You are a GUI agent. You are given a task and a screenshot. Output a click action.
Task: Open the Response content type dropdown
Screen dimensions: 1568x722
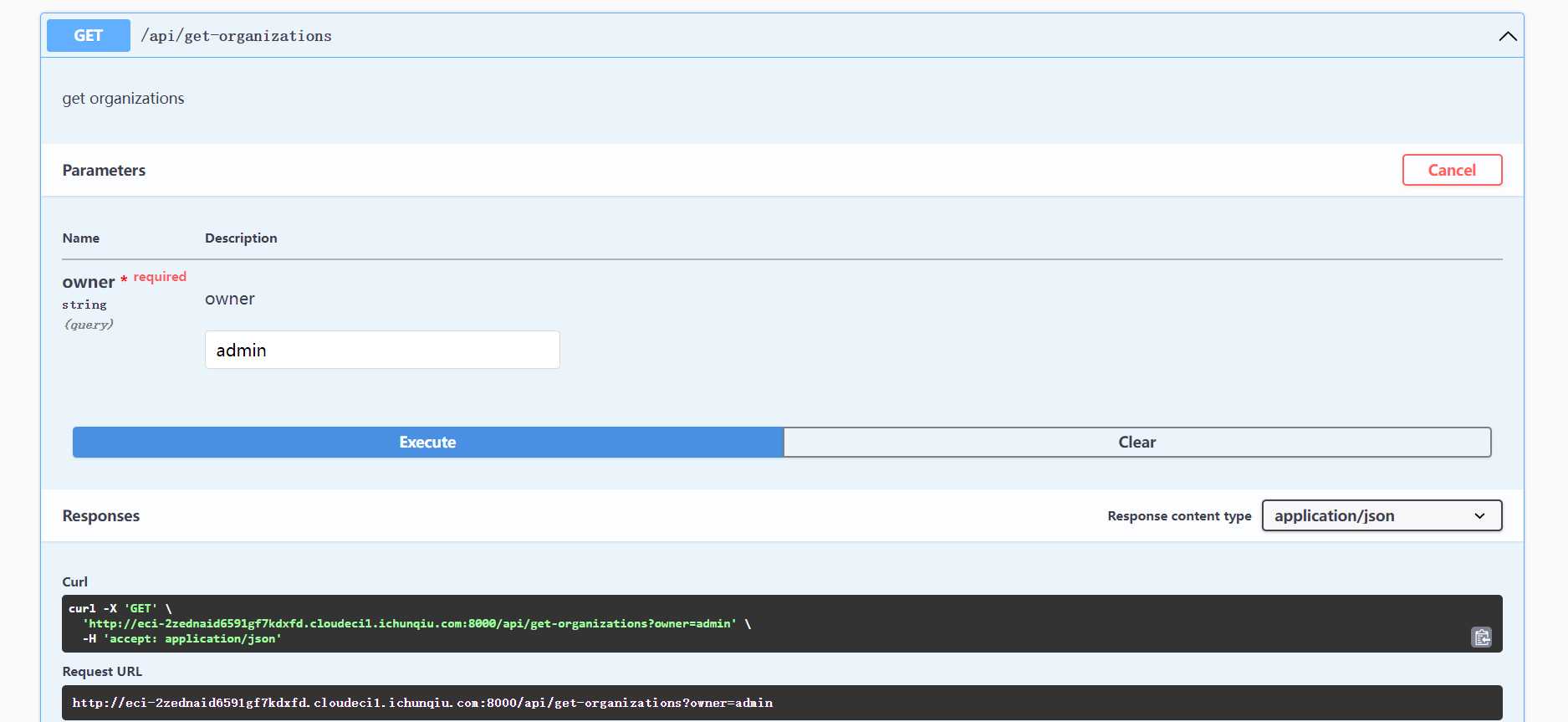point(1381,515)
